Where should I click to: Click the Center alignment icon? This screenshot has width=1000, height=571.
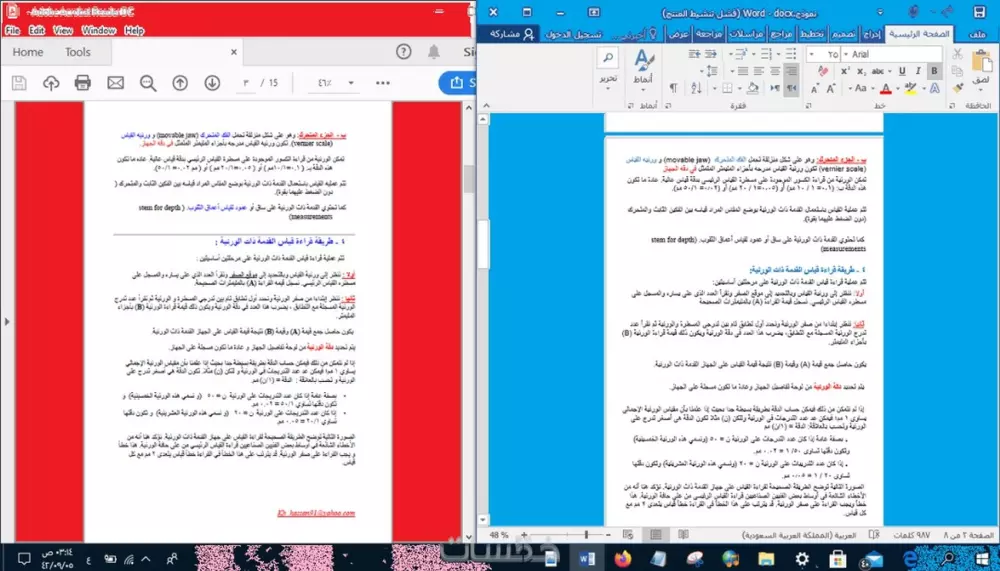(x=775, y=71)
